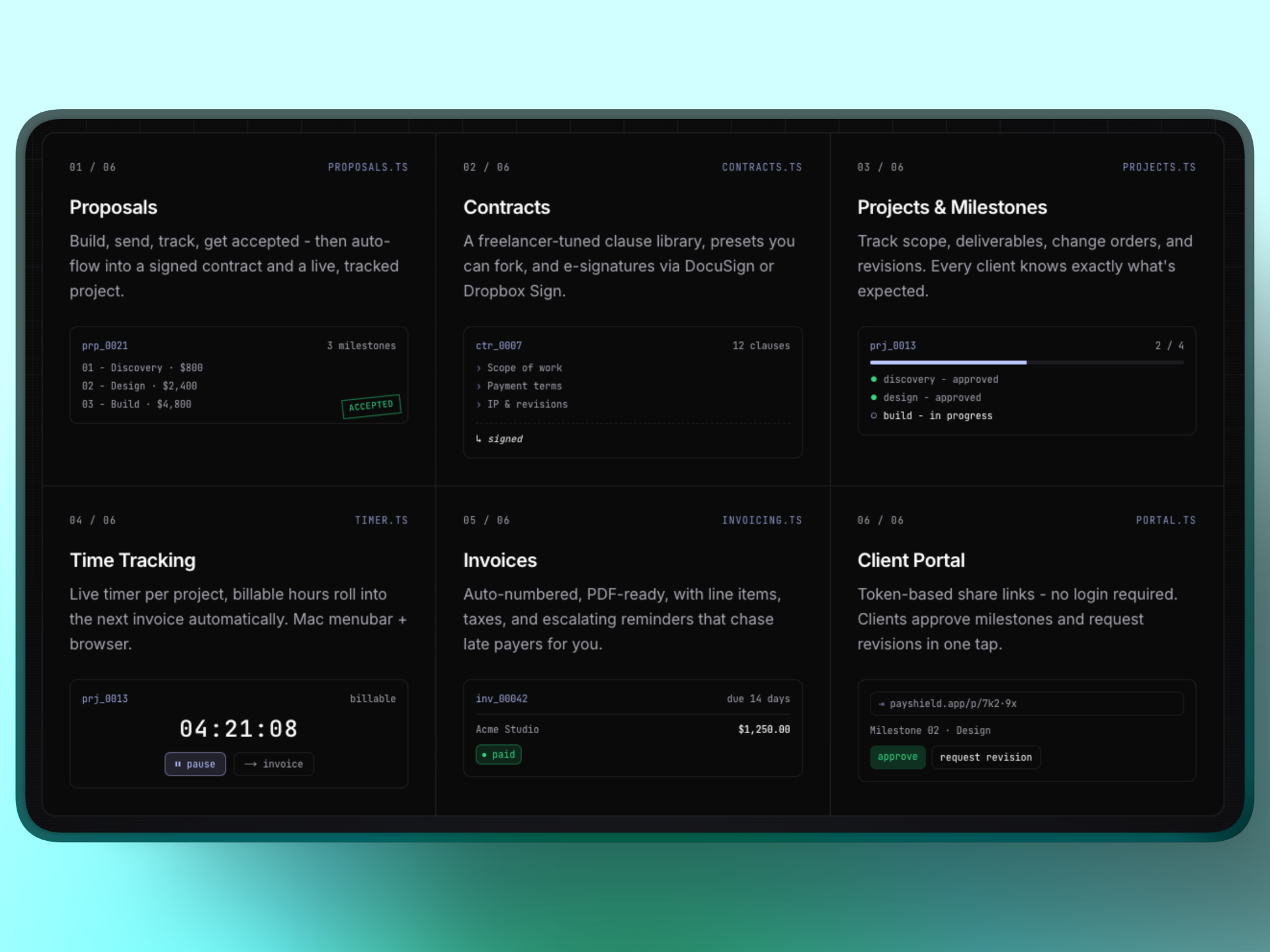
Task: Open the INVOICING.TS tab label
Action: [x=762, y=520]
